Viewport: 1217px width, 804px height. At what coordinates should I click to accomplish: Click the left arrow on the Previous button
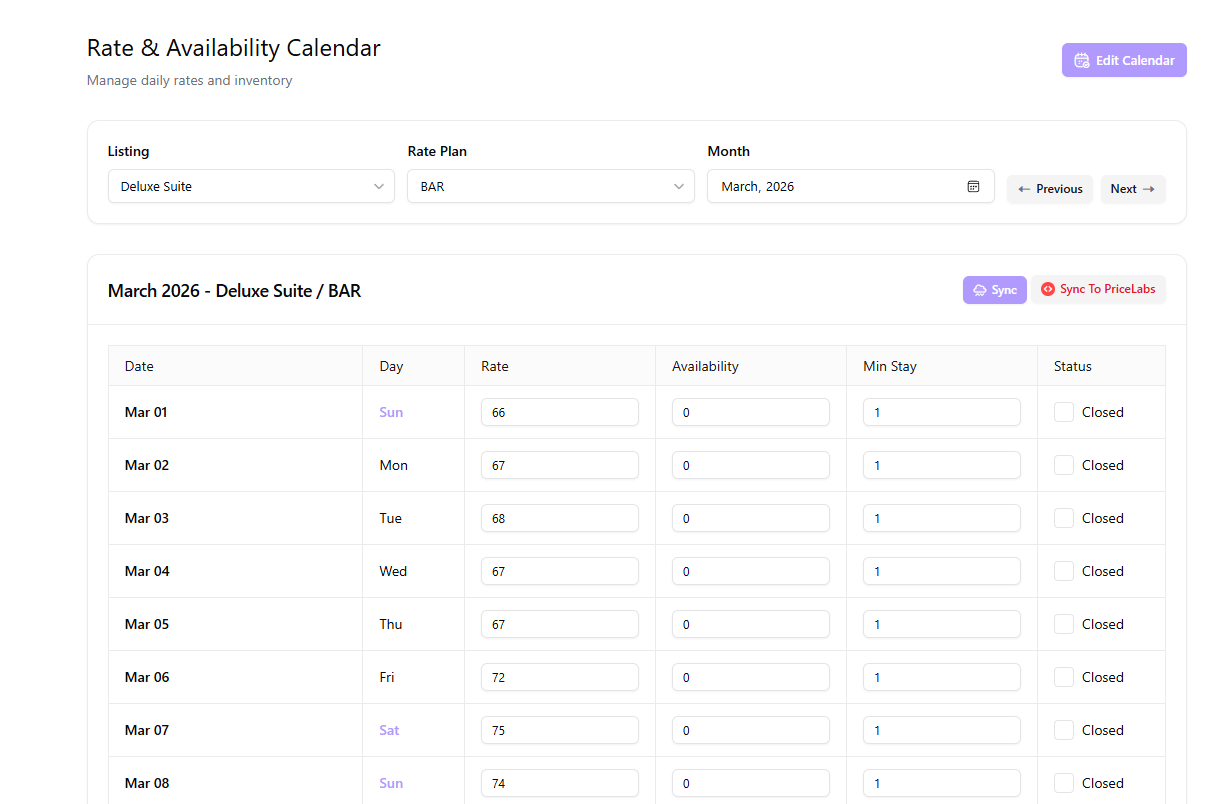point(1023,189)
